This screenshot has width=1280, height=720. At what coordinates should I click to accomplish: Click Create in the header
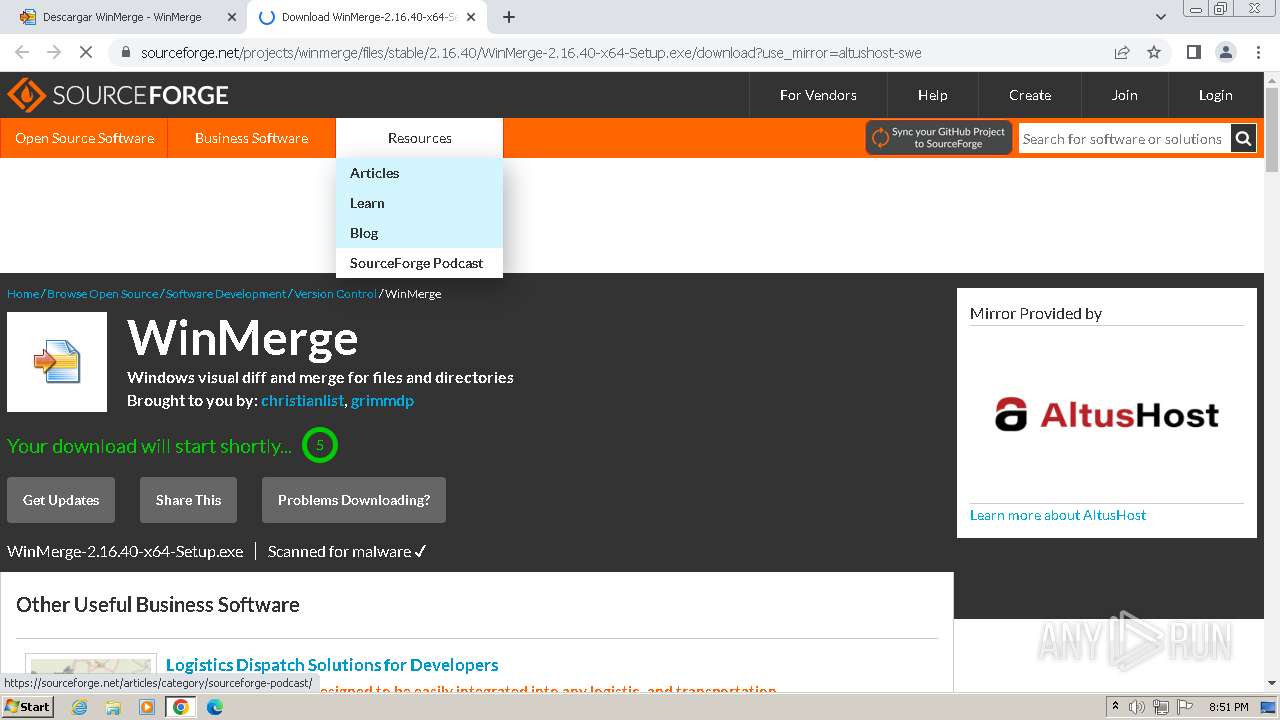coord(1030,95)
